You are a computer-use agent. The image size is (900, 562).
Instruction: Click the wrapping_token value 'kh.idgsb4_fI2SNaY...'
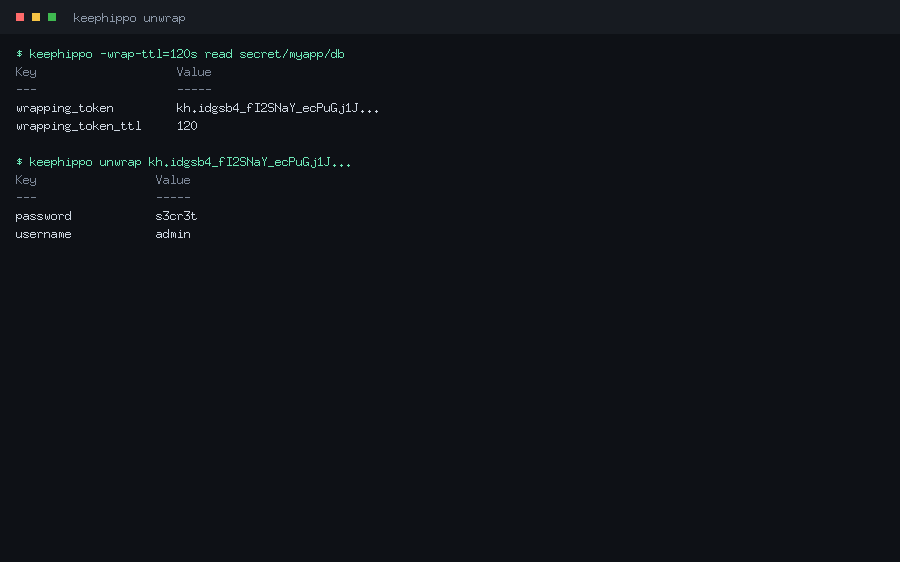click(x=278, y=108)
